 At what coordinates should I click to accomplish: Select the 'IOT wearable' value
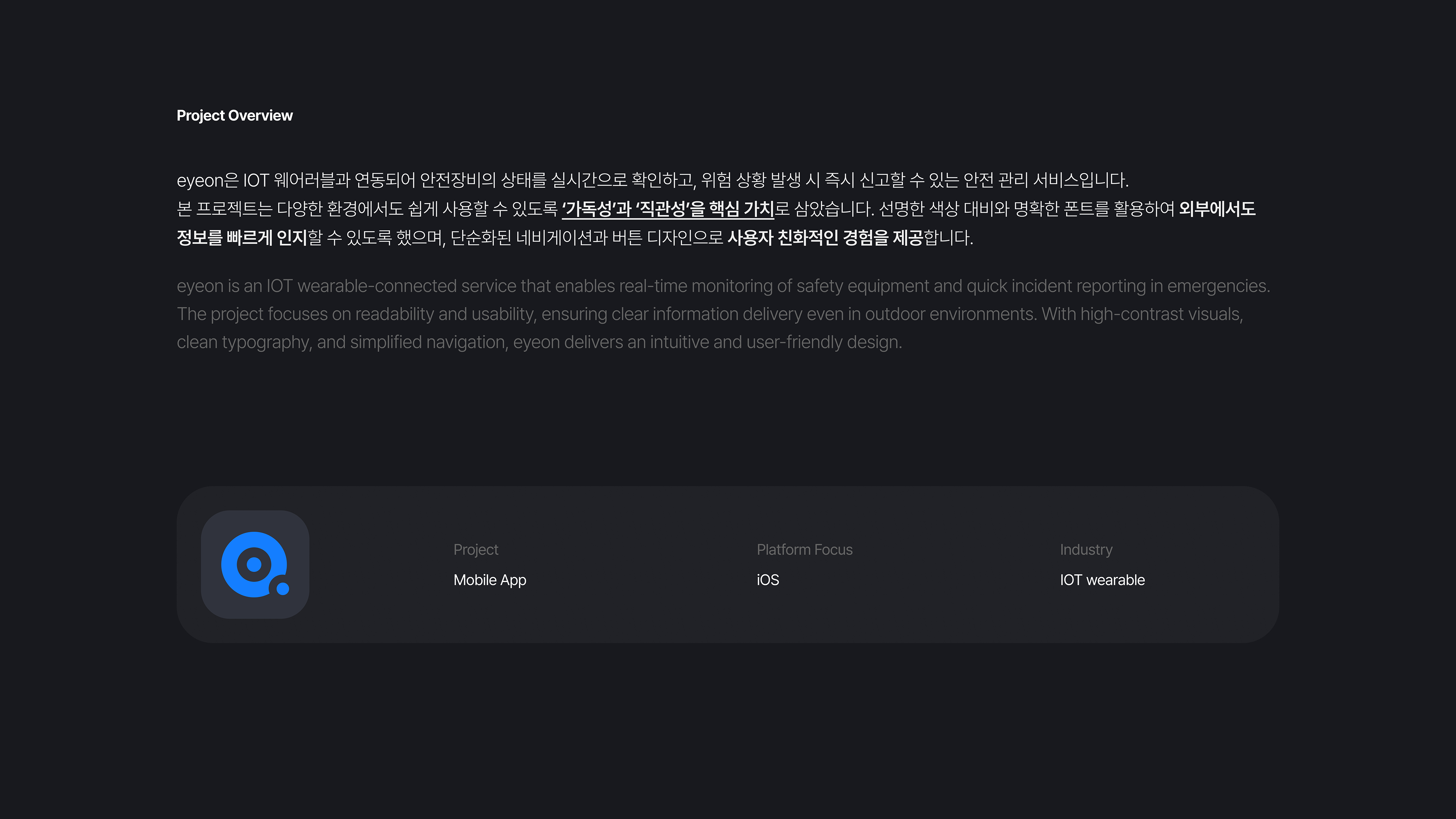coord(1102,580)
